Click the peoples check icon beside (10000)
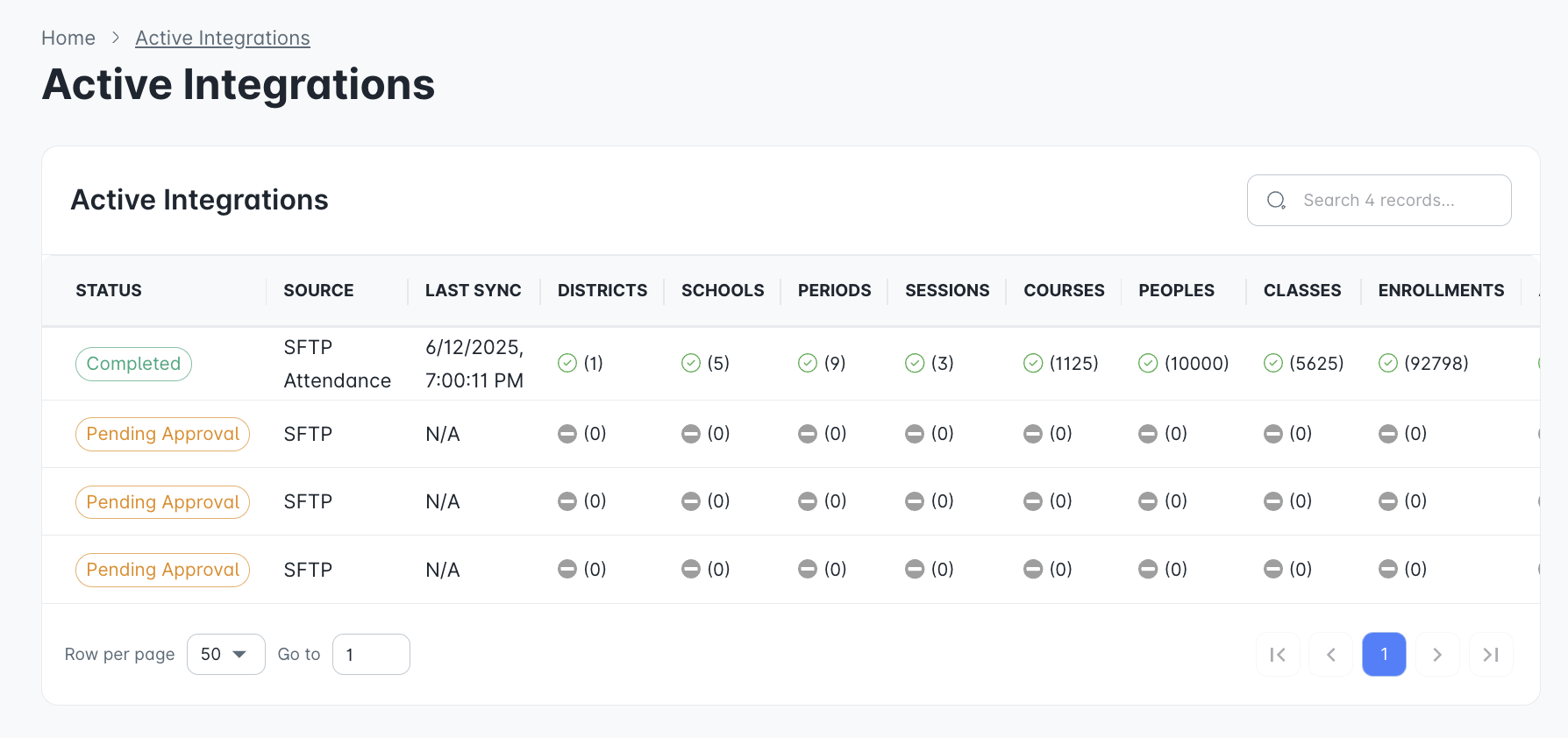 click(1148, 363)
